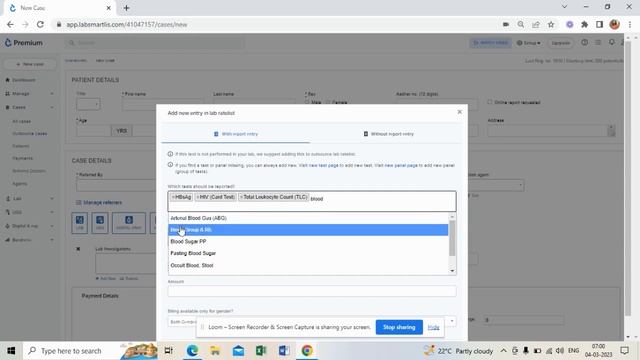Expand the Lab sidebar section

(29, 198)
